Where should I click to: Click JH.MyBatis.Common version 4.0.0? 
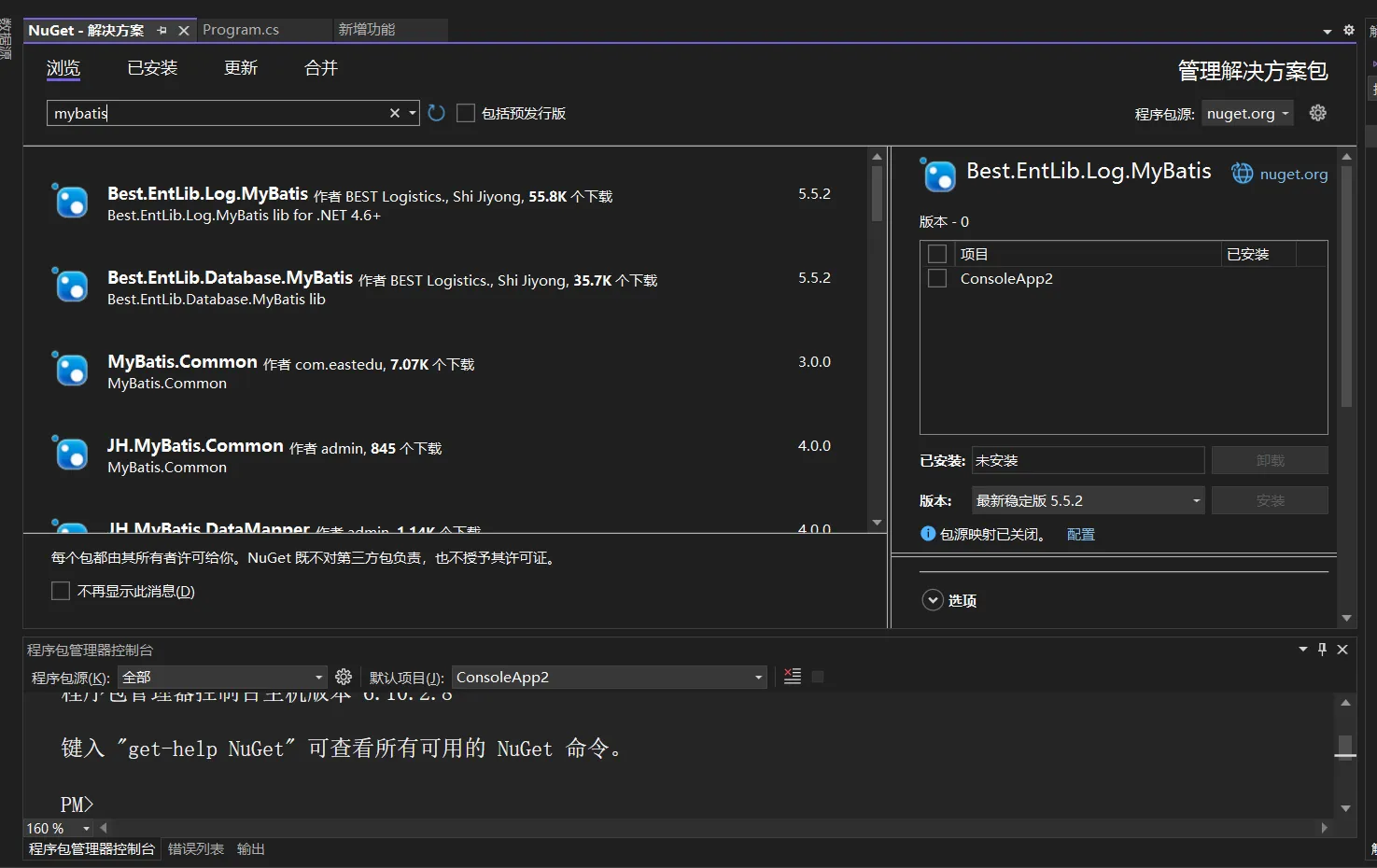(x=814, y=445)
